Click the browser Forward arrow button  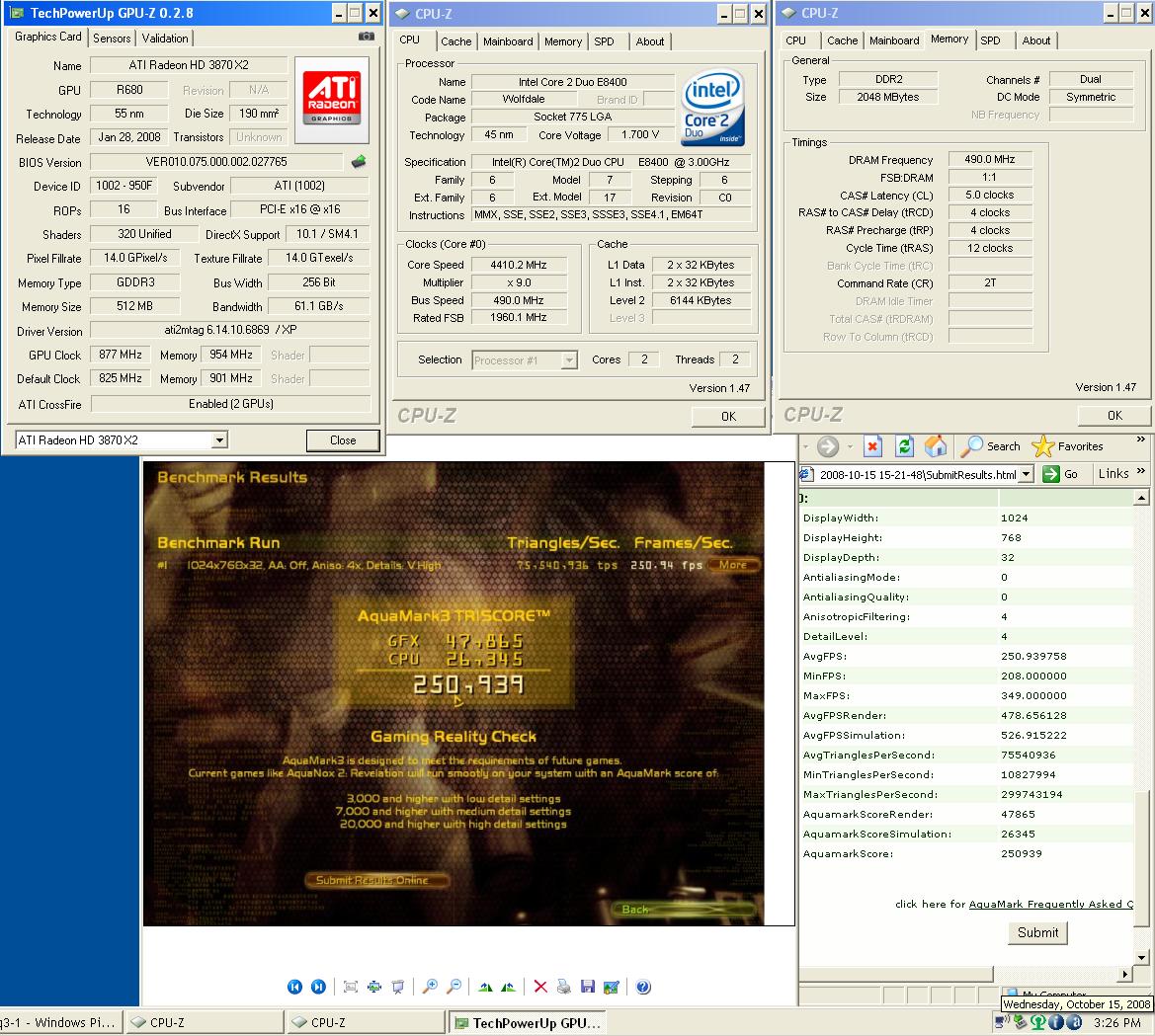[828, 446]
